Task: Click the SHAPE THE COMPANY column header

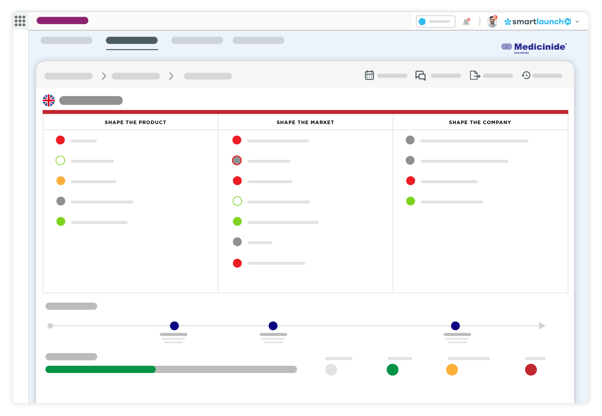Action: [x=480, y=122]
